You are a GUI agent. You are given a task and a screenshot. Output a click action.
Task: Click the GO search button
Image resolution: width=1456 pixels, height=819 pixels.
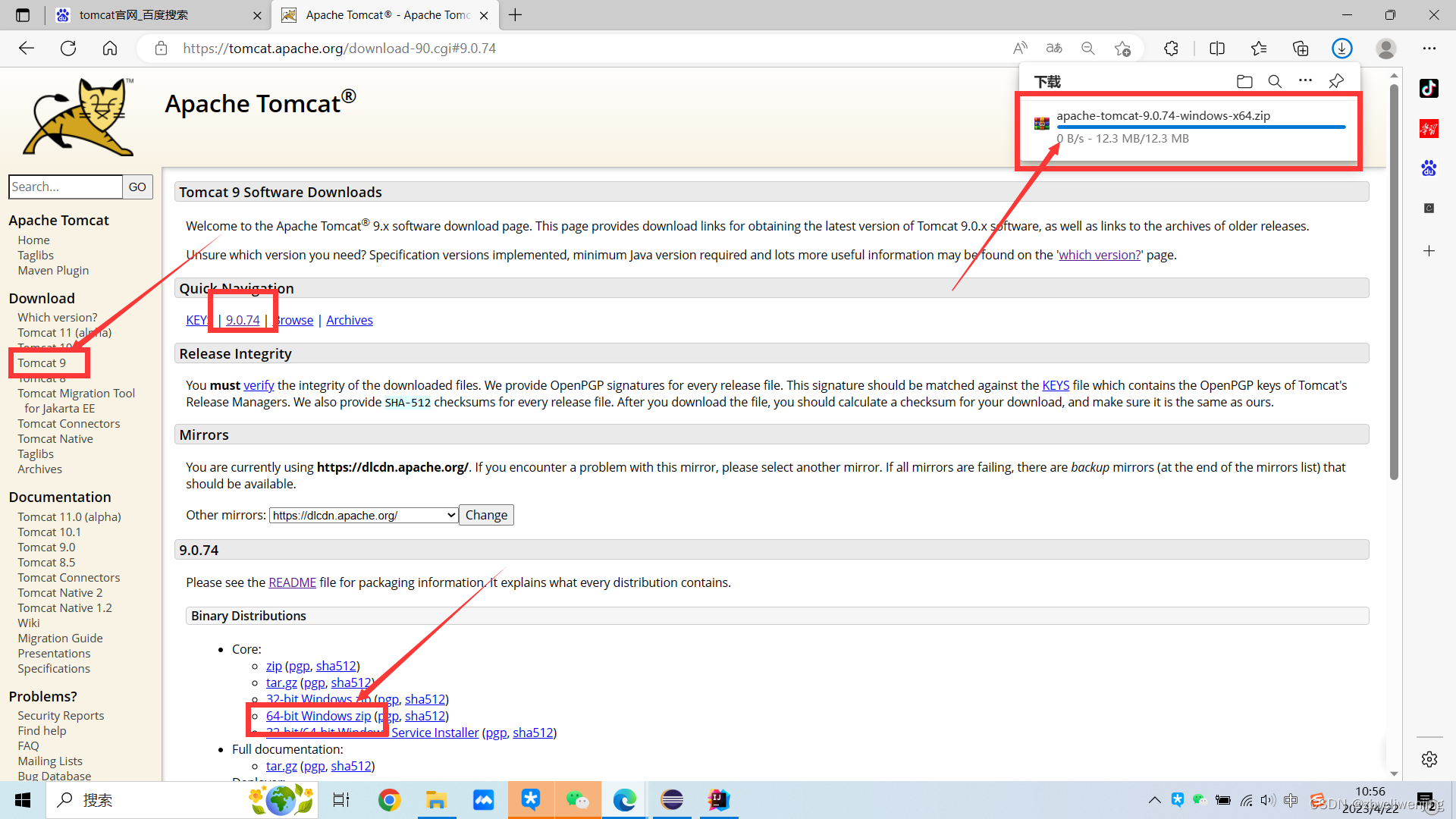(137, 187)
